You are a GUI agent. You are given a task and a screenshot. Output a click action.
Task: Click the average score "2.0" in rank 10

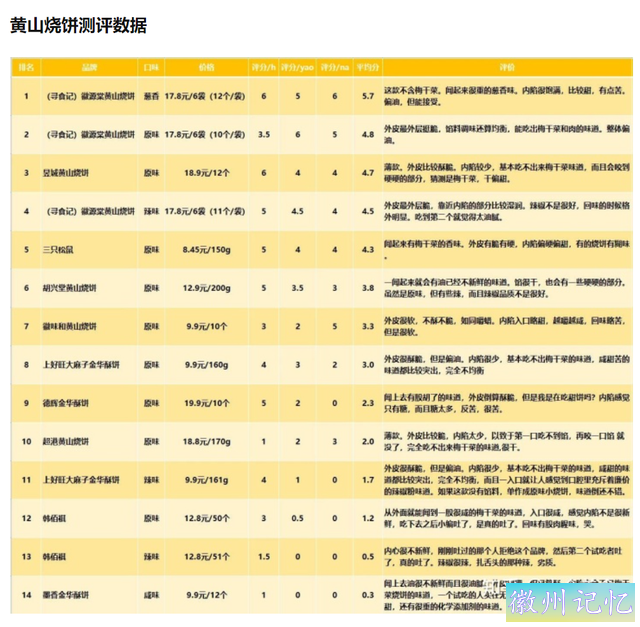368,442
